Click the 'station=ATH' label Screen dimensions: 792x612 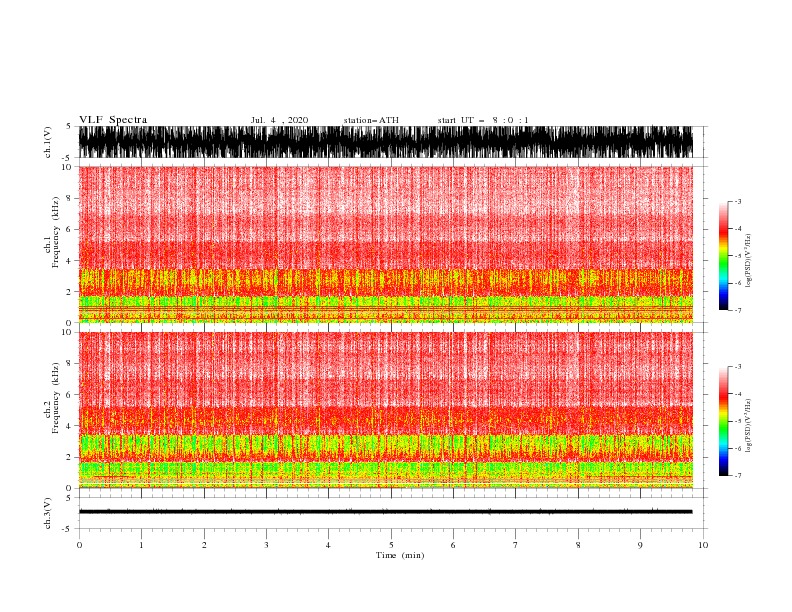[371, 120]
